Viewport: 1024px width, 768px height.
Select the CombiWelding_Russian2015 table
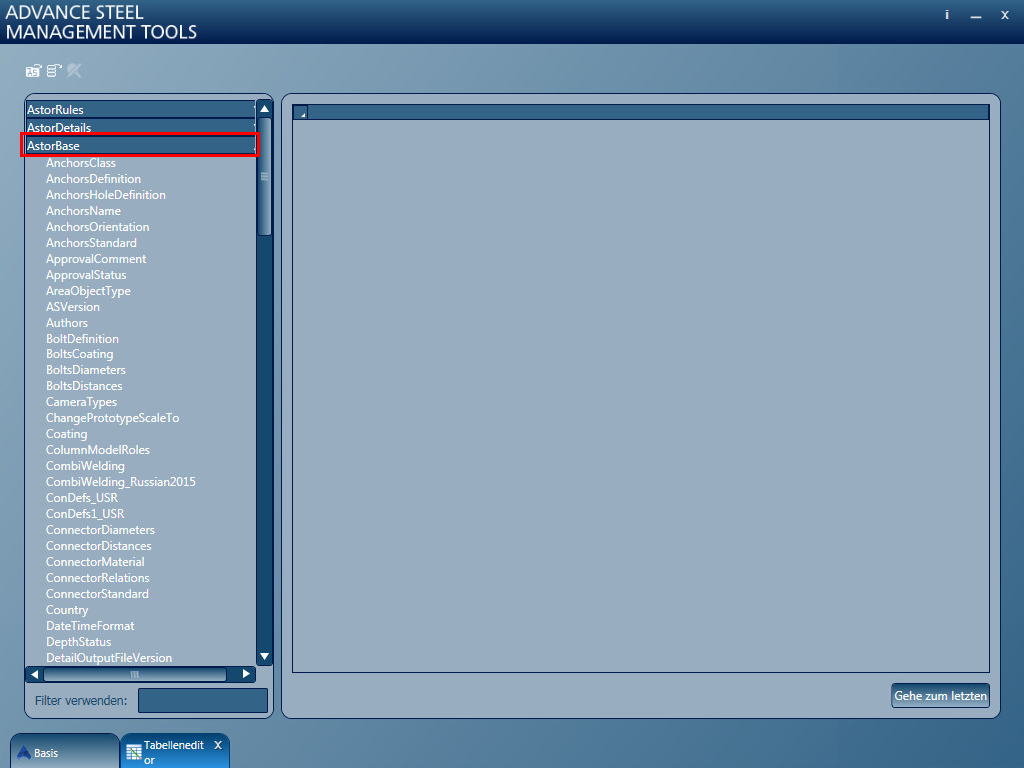point(121,482)
